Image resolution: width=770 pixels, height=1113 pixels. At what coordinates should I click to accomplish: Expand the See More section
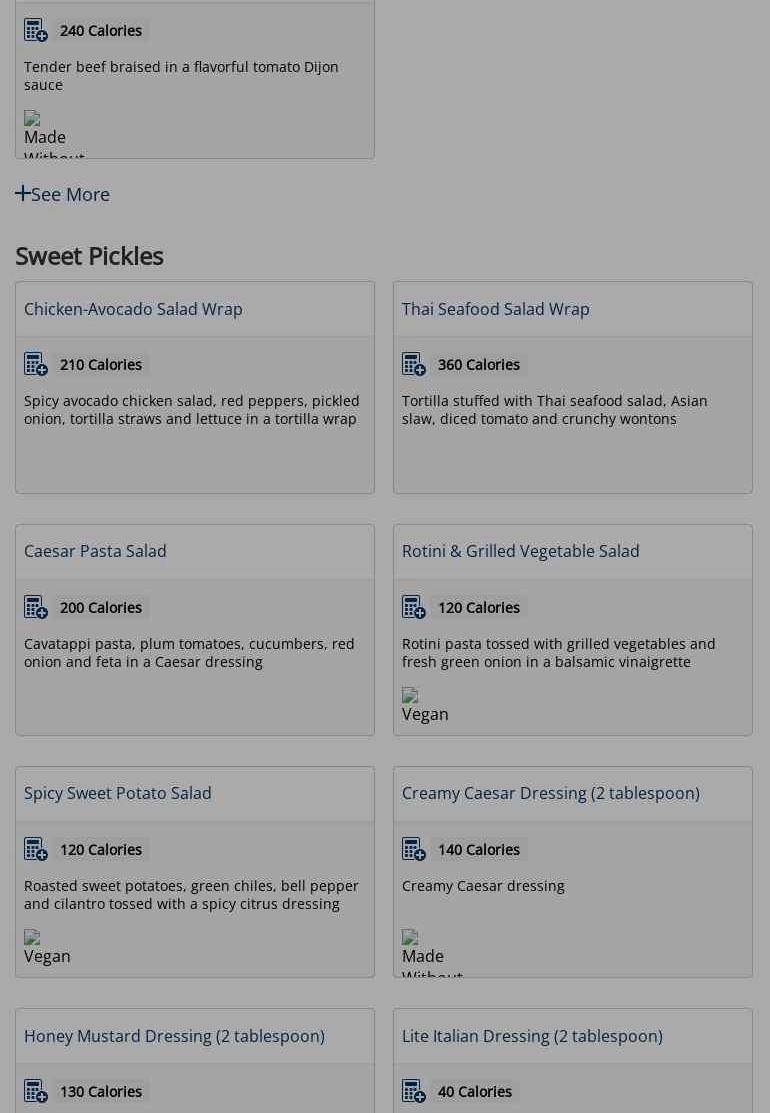pyautogui.click(x=62, y=194)
